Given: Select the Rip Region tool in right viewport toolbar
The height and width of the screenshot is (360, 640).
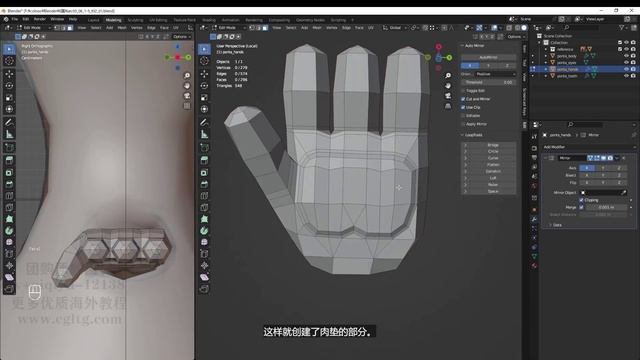Looking at the screenshot, I should tap(204, 289).
